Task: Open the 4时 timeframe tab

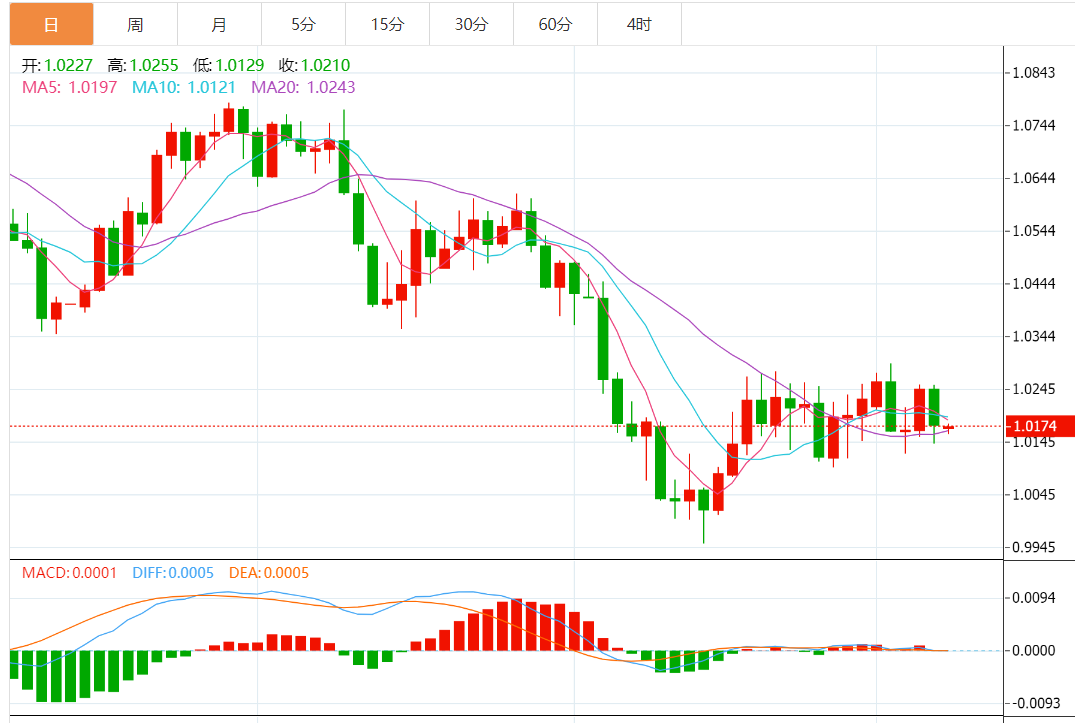Action: coord(639,24)
